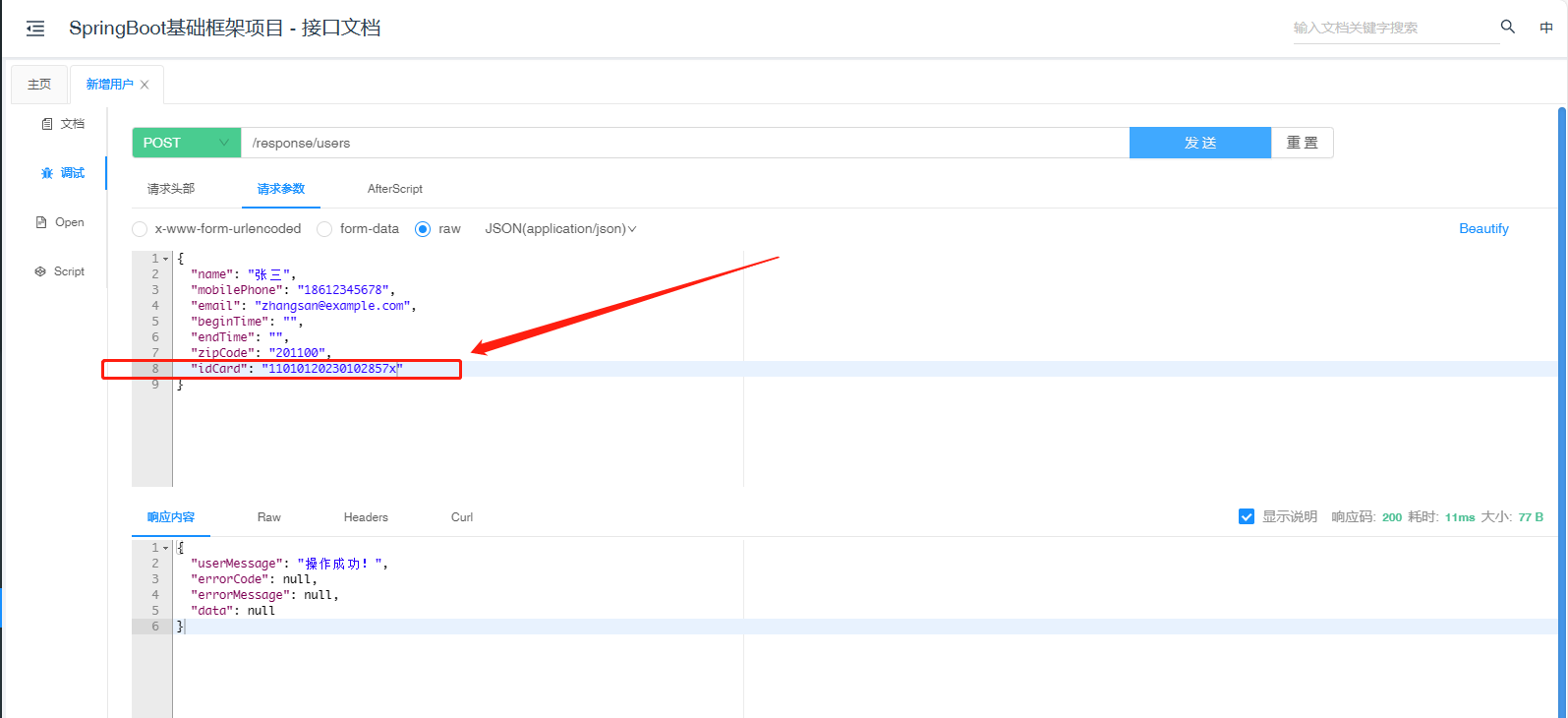Send the request with 发送 button
1568x718 pixels.
1200,143
